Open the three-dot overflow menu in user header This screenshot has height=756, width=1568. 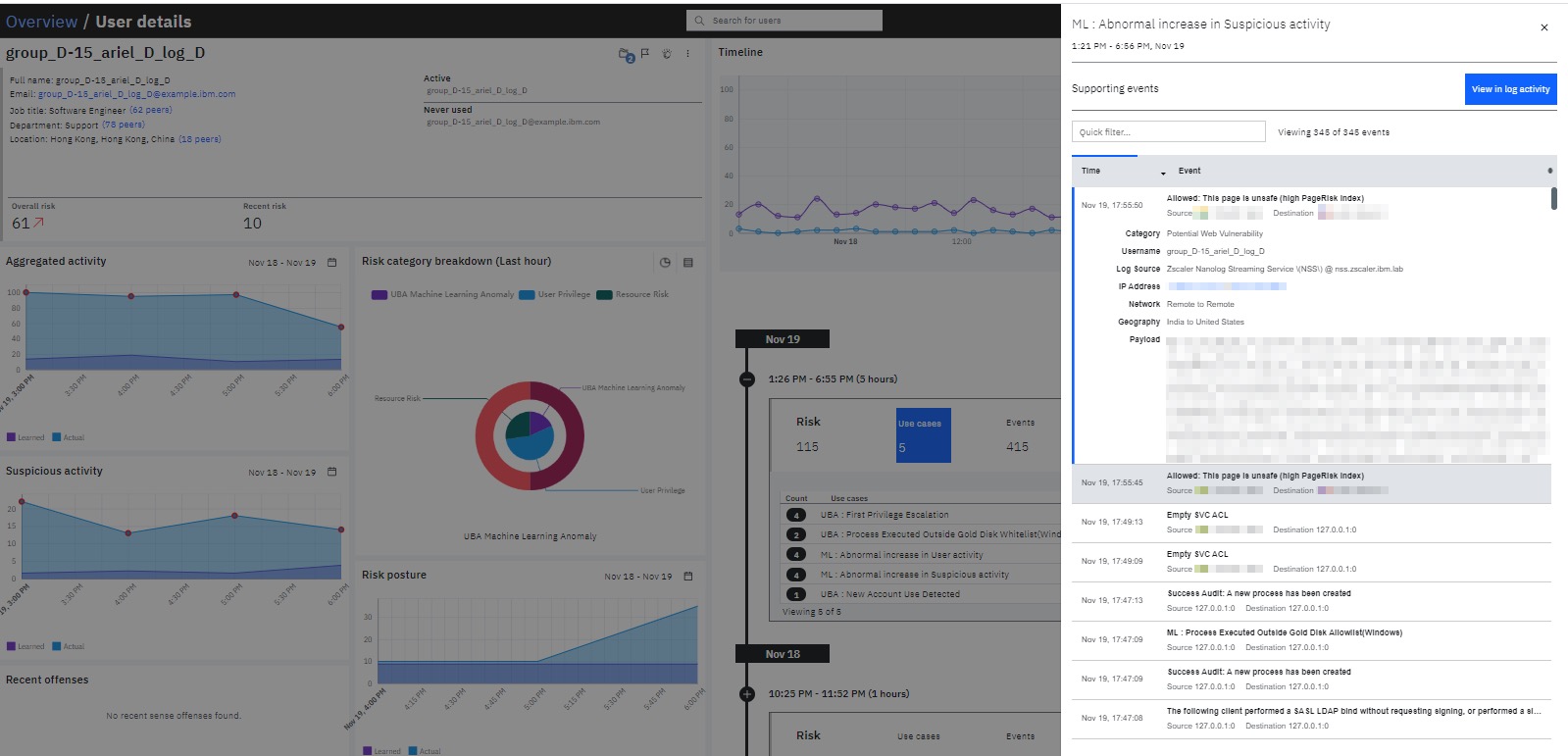click(x=687, y=54)
